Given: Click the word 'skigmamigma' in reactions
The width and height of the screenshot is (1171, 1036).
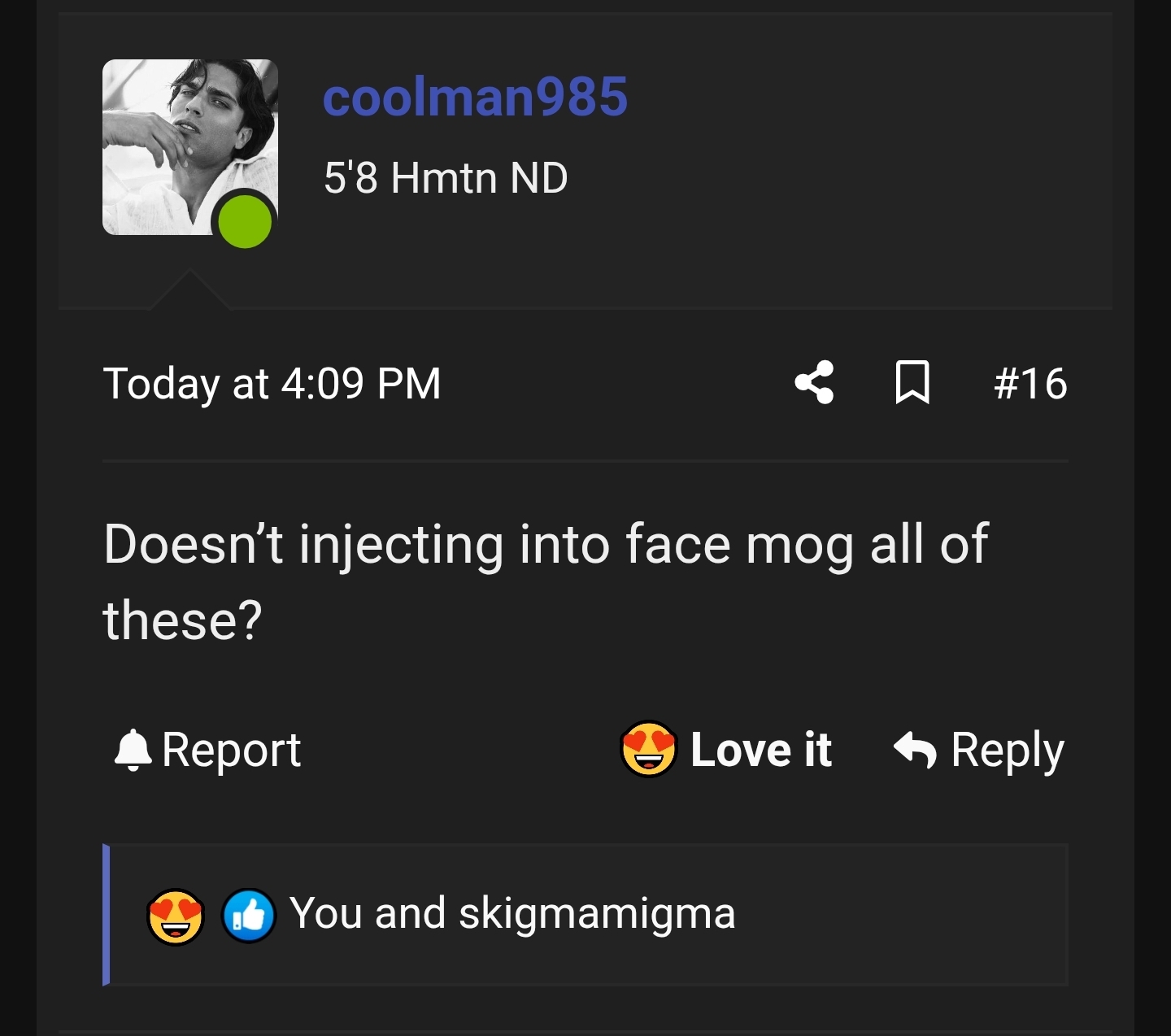Looking at the screenshot, I should (597, 914).
